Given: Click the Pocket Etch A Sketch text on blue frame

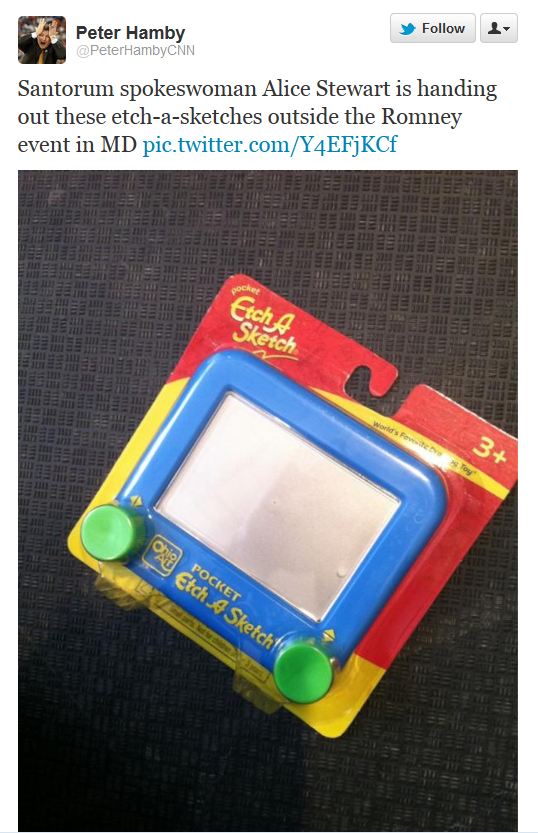Looking at the screenshot, I should pyautogui.click(x=223, y=604).
